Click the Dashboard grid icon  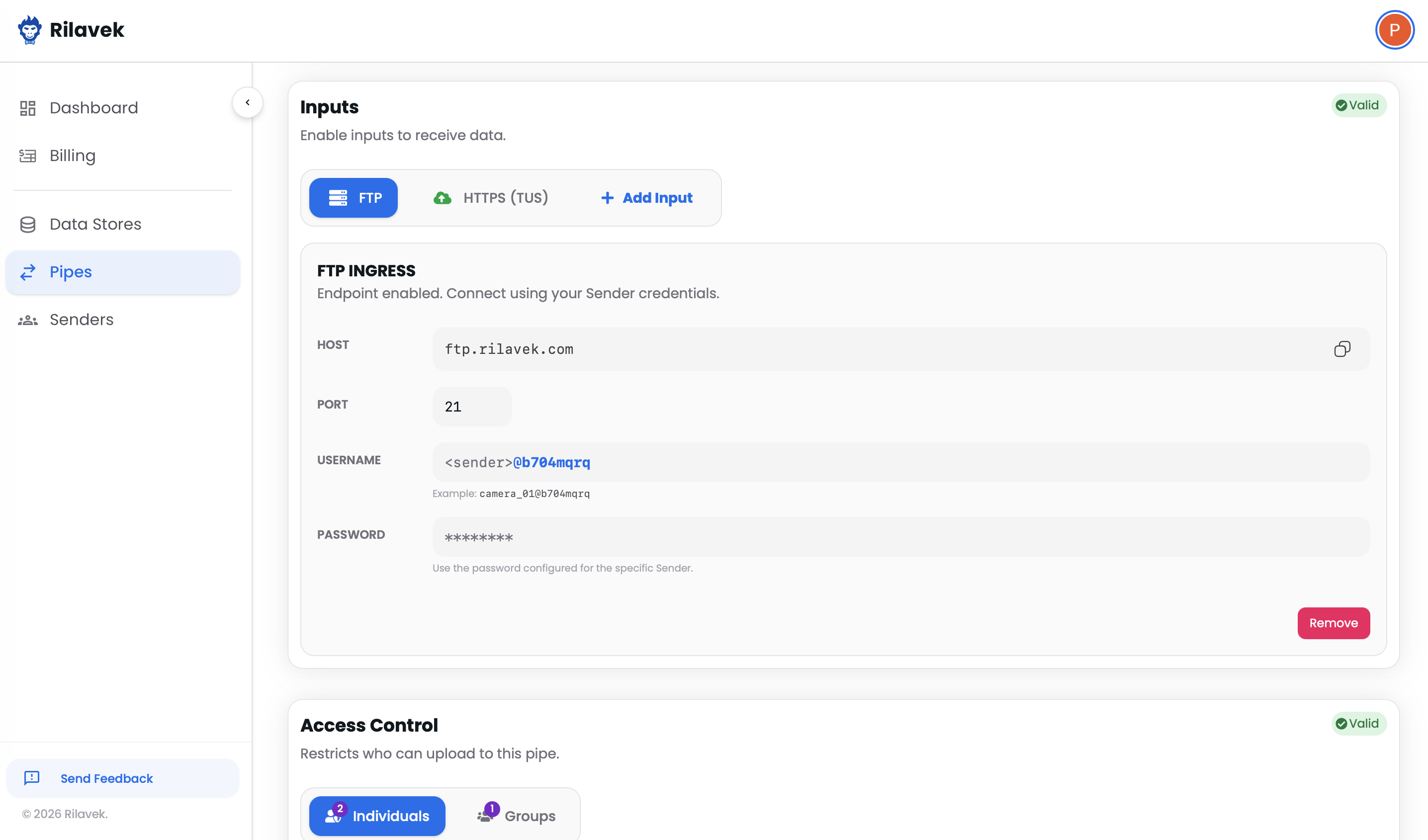pos(28,108)
